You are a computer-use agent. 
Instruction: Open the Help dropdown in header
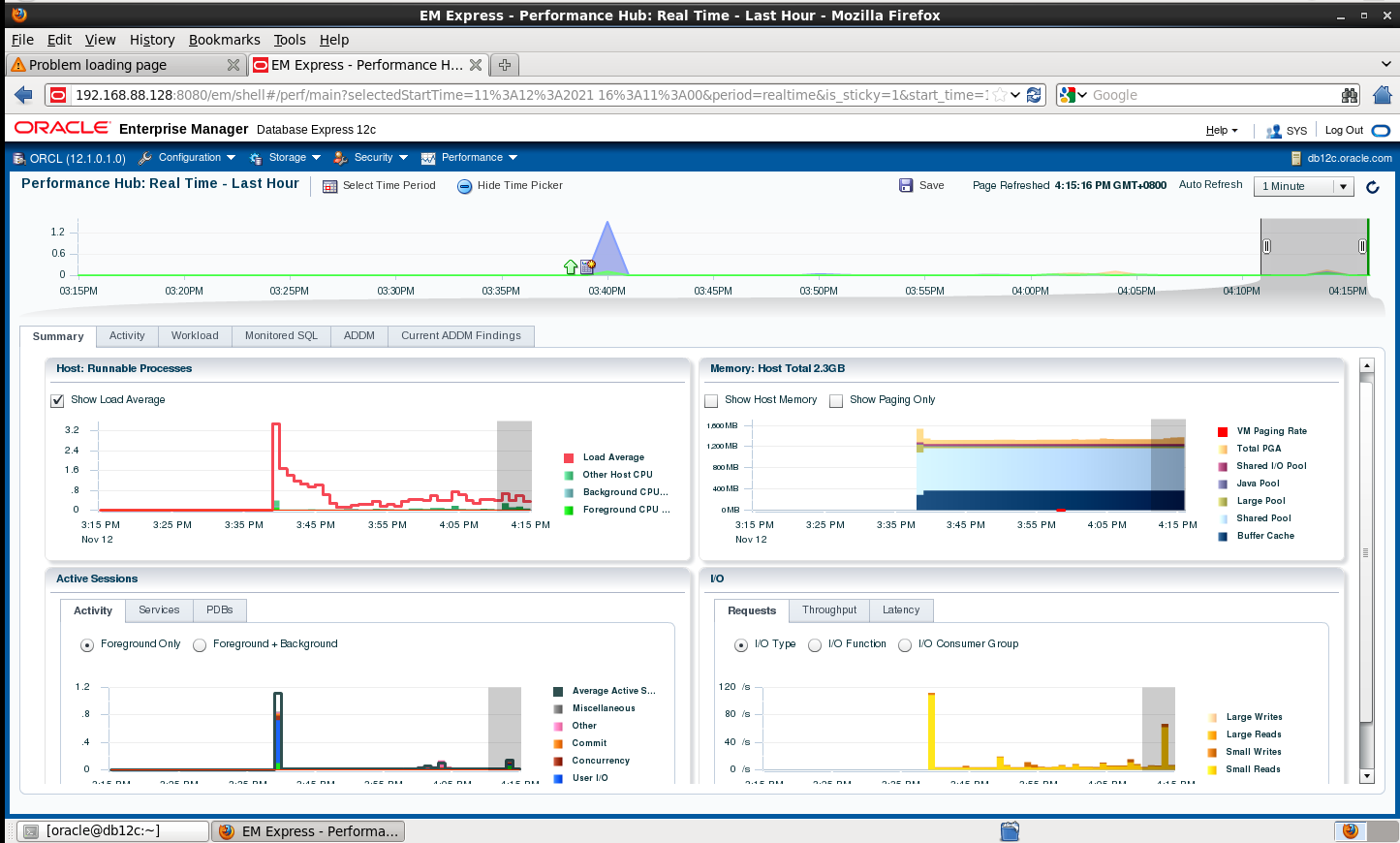tap(1222, 131)
